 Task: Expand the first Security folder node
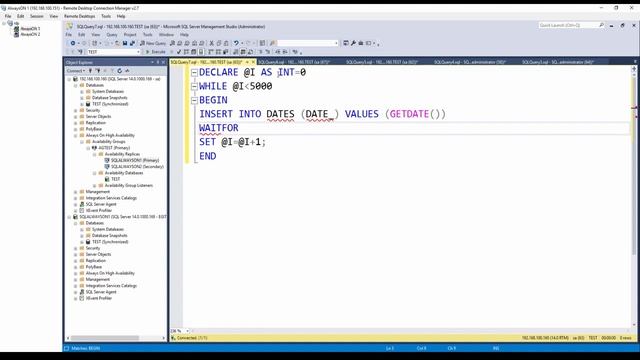(x=76, y=110)
